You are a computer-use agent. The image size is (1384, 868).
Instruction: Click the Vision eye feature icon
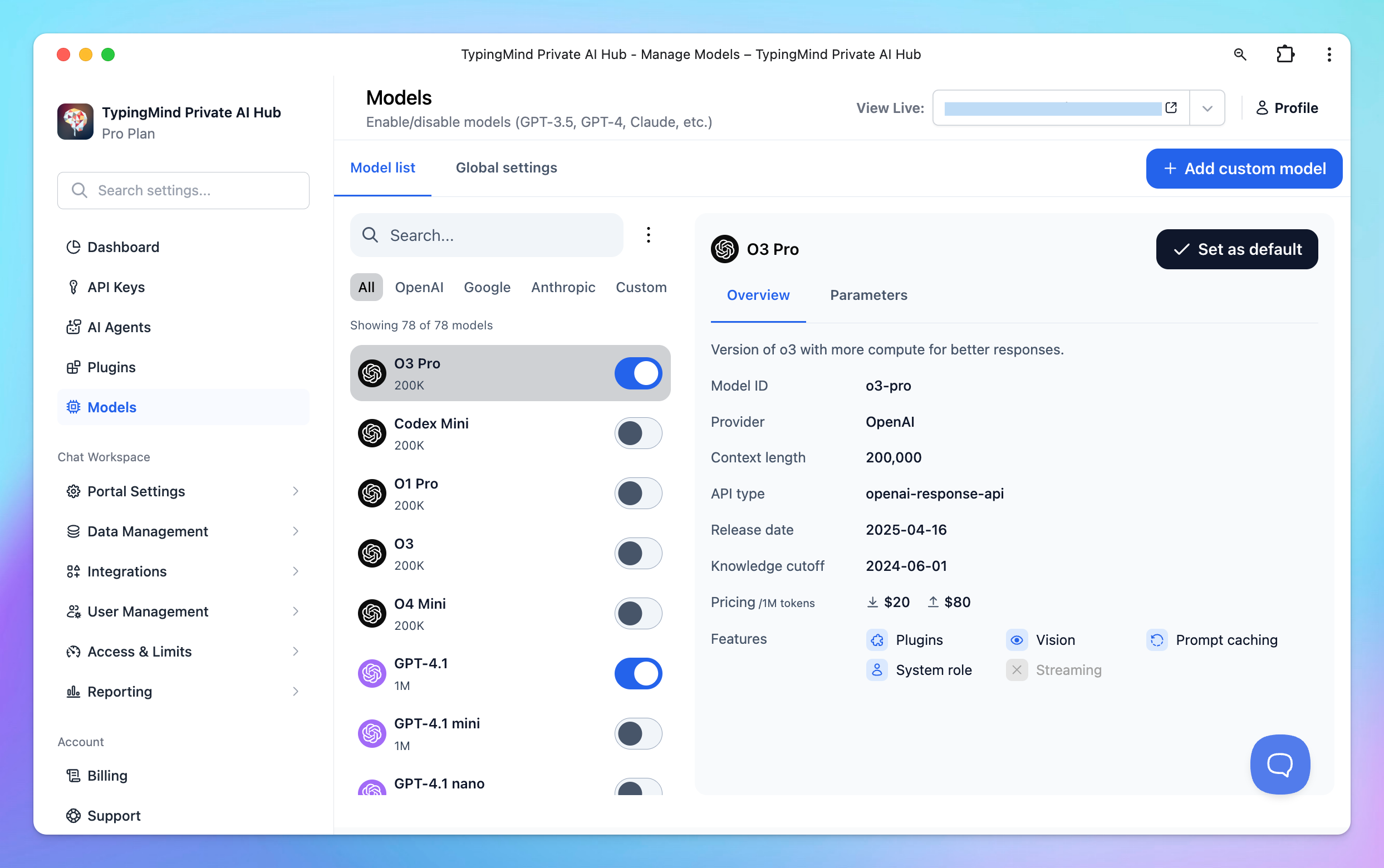click(1017, 640)
